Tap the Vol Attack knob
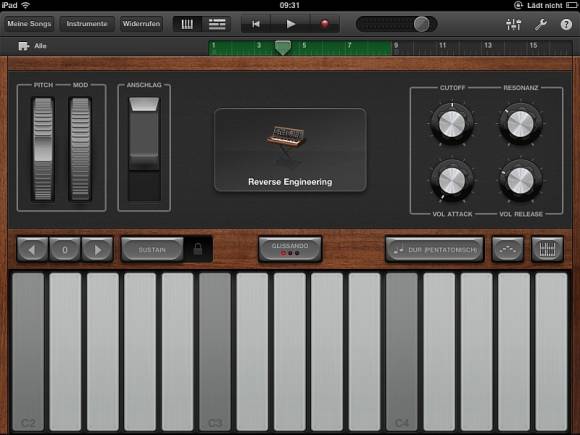 coord(452,181)
